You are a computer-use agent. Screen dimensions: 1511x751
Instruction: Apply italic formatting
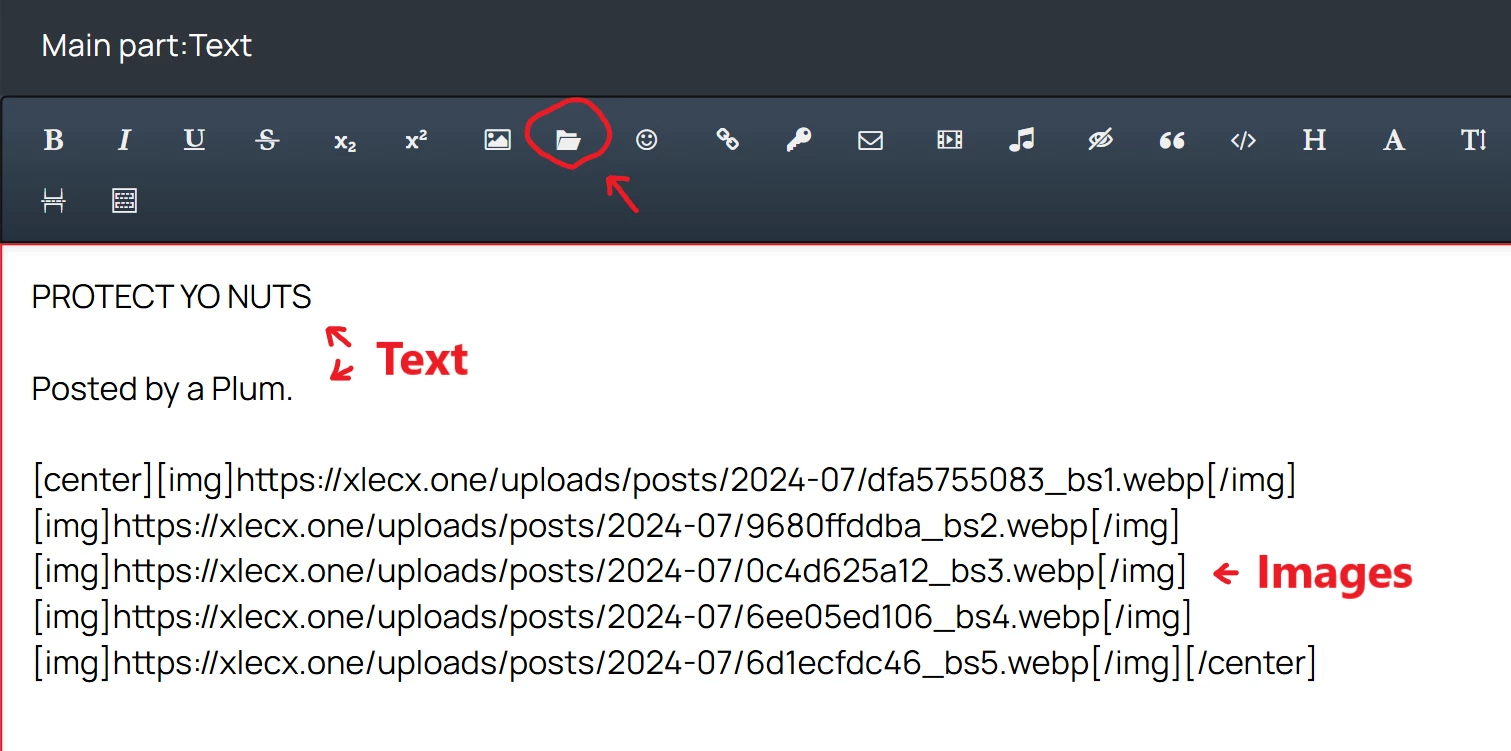tap(124, 140)
